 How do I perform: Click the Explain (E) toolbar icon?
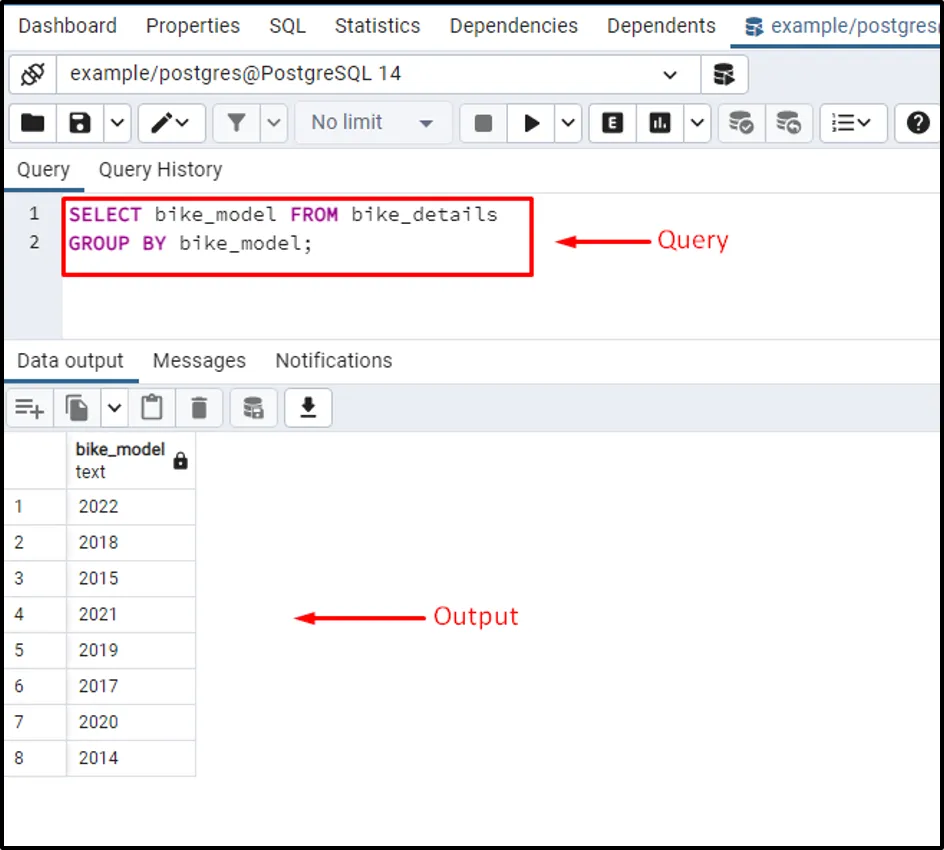click(612, 123)
